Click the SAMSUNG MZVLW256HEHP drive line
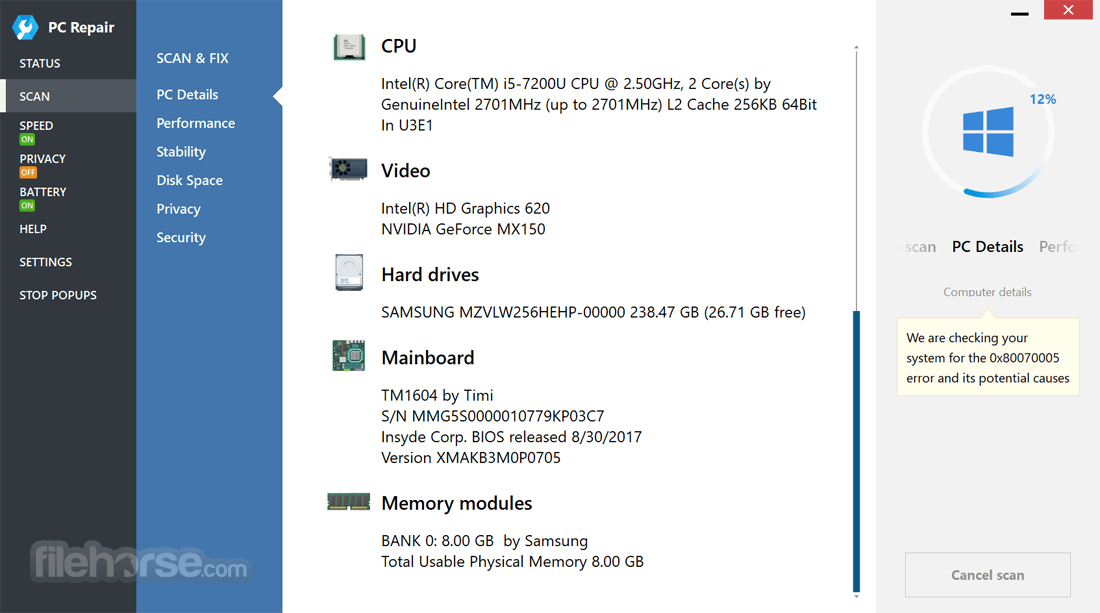The height and width of the screenshot is (613, 1100). pyautogui.click(x=593, y=312)
